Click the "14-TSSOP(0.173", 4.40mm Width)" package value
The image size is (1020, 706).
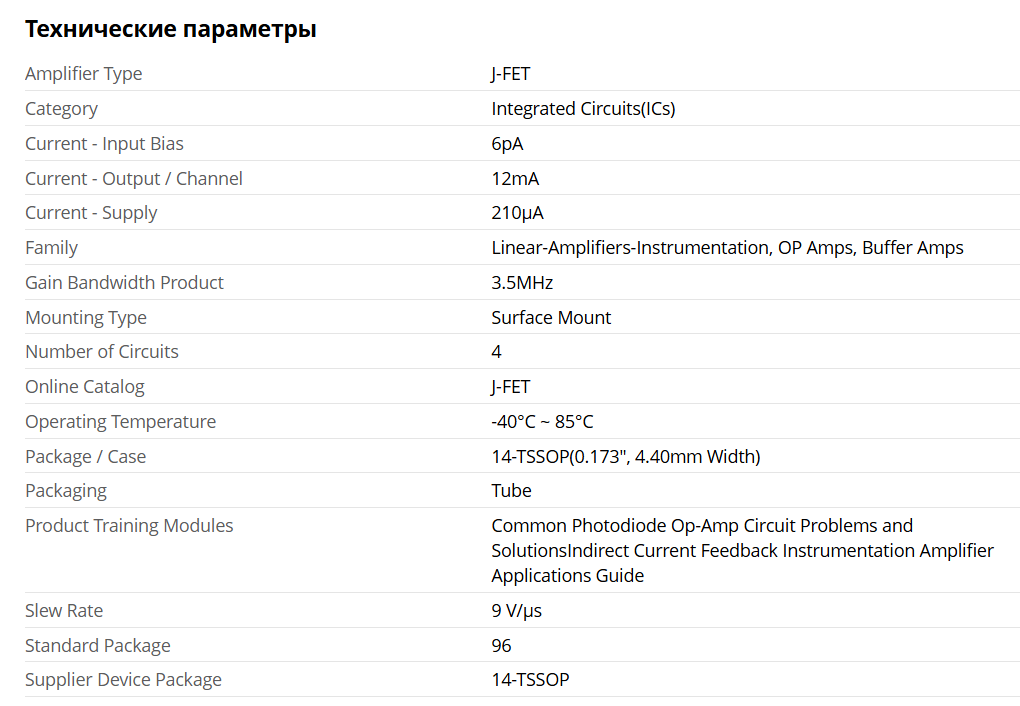[x=625, y=457]
